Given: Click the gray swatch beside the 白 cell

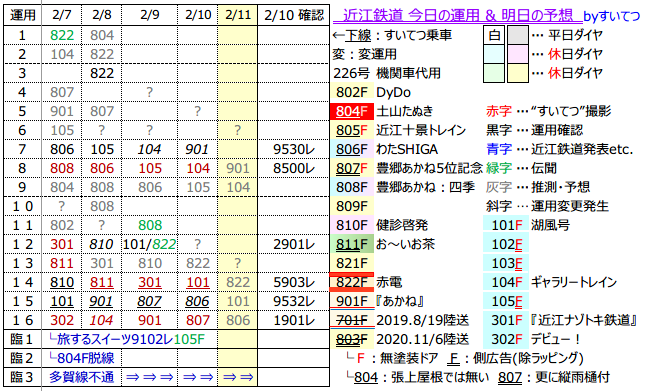Looking at the screenshot, I should [x=518, y=35].
